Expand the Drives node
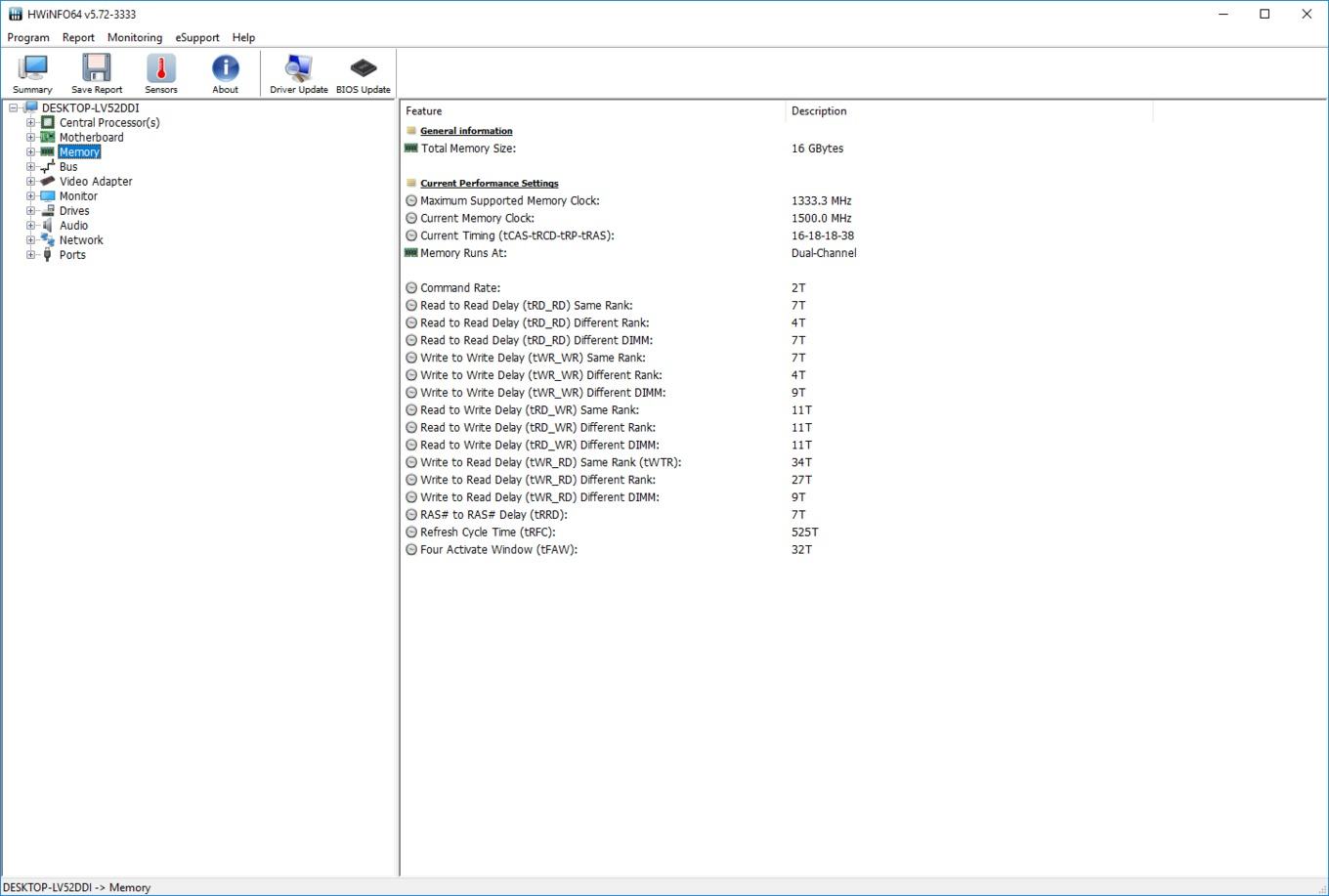The image size is (1329, 896). (30, 211)
